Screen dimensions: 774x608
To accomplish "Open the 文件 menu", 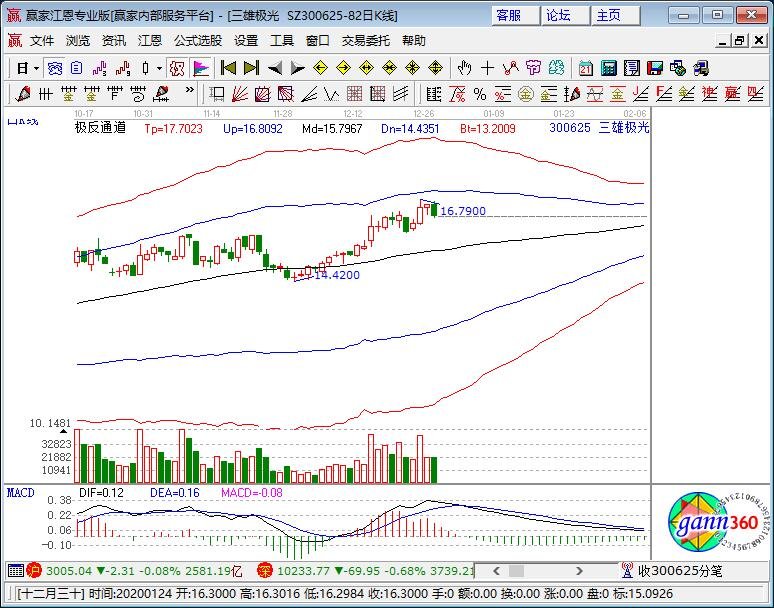I will pyautogui.click(x=41, y=40).
